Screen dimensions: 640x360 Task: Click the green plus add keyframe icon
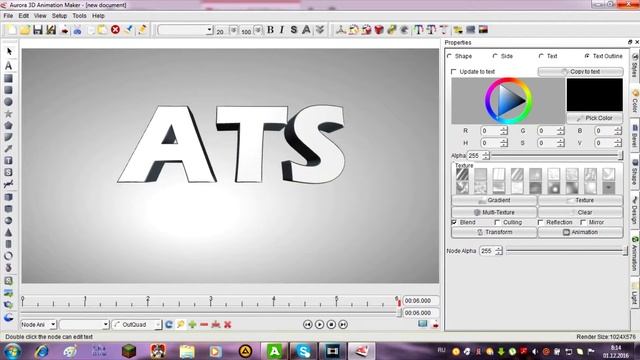tap(192, 324)
